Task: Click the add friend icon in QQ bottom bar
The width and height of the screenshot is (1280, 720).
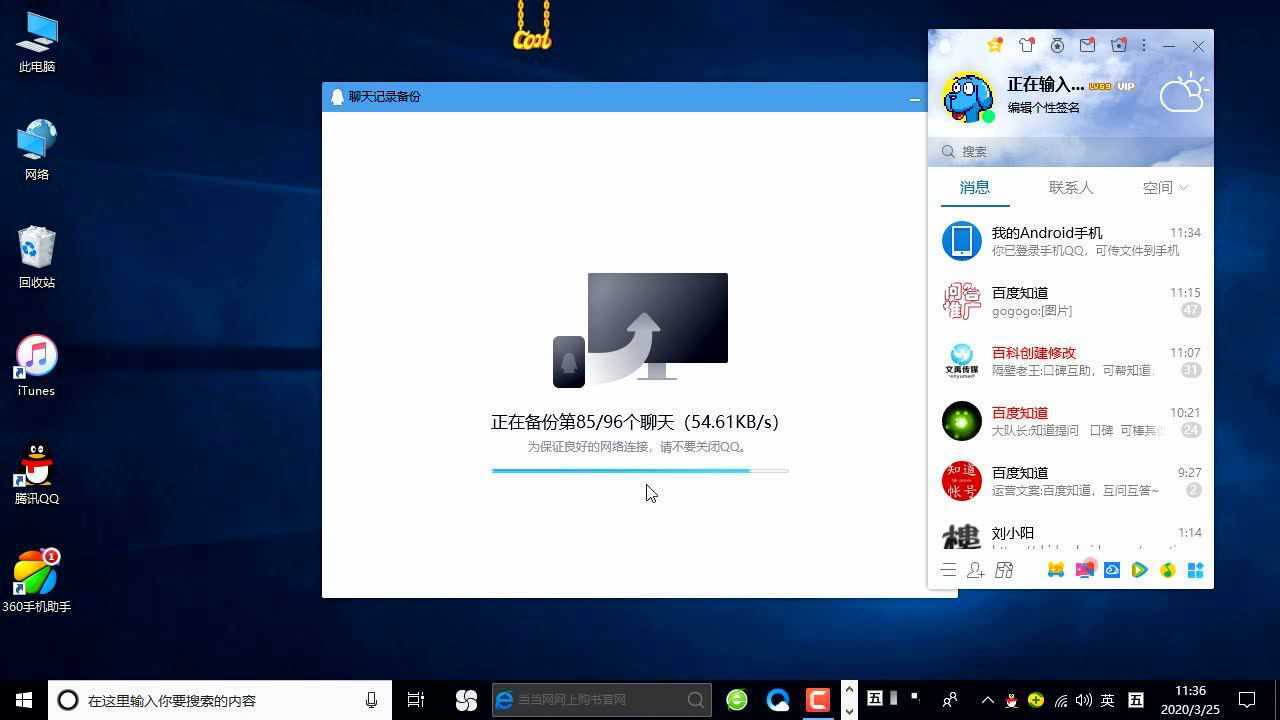Action: (x=976, y=570)
